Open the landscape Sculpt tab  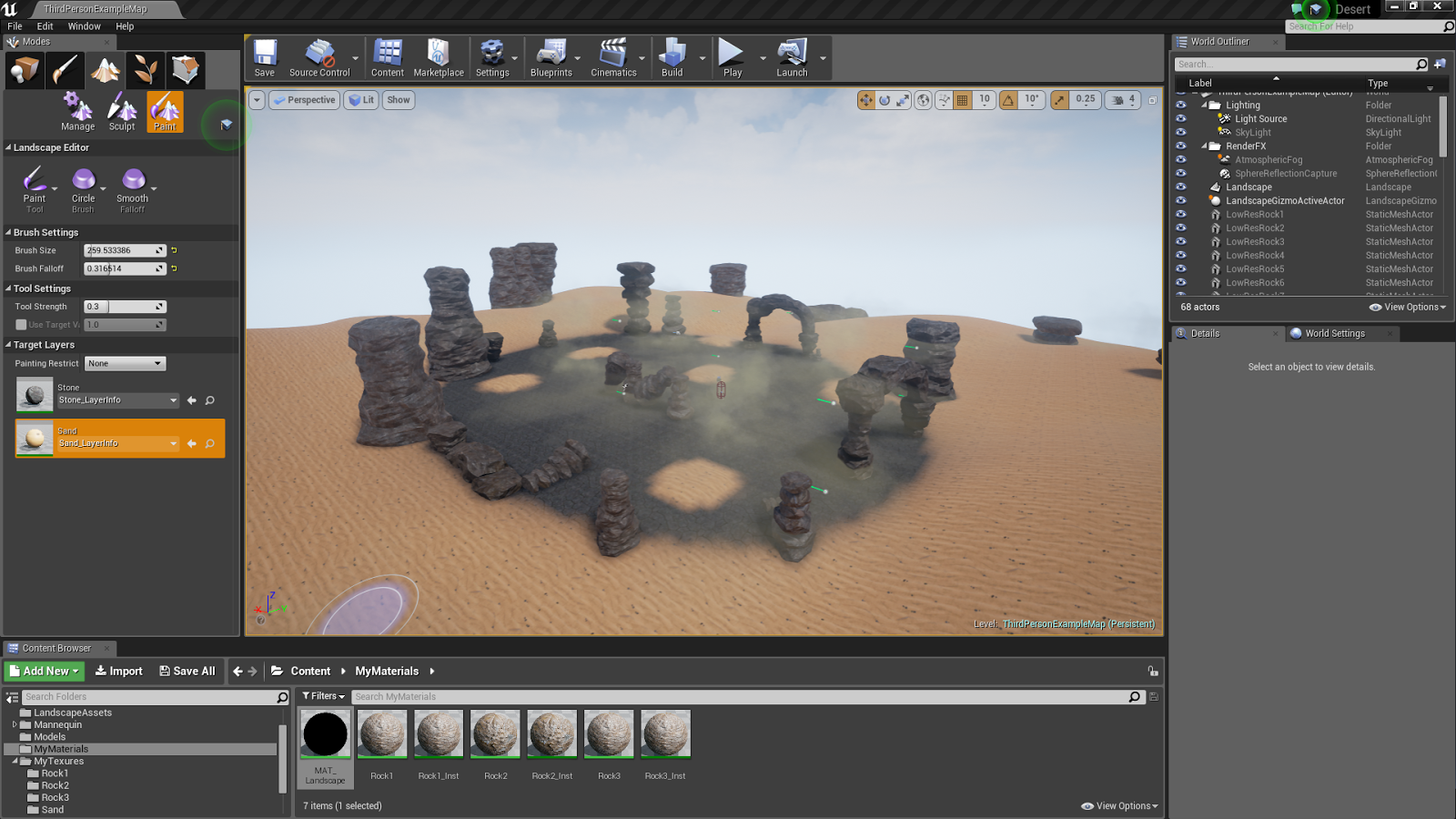click(x=122, y=112)
